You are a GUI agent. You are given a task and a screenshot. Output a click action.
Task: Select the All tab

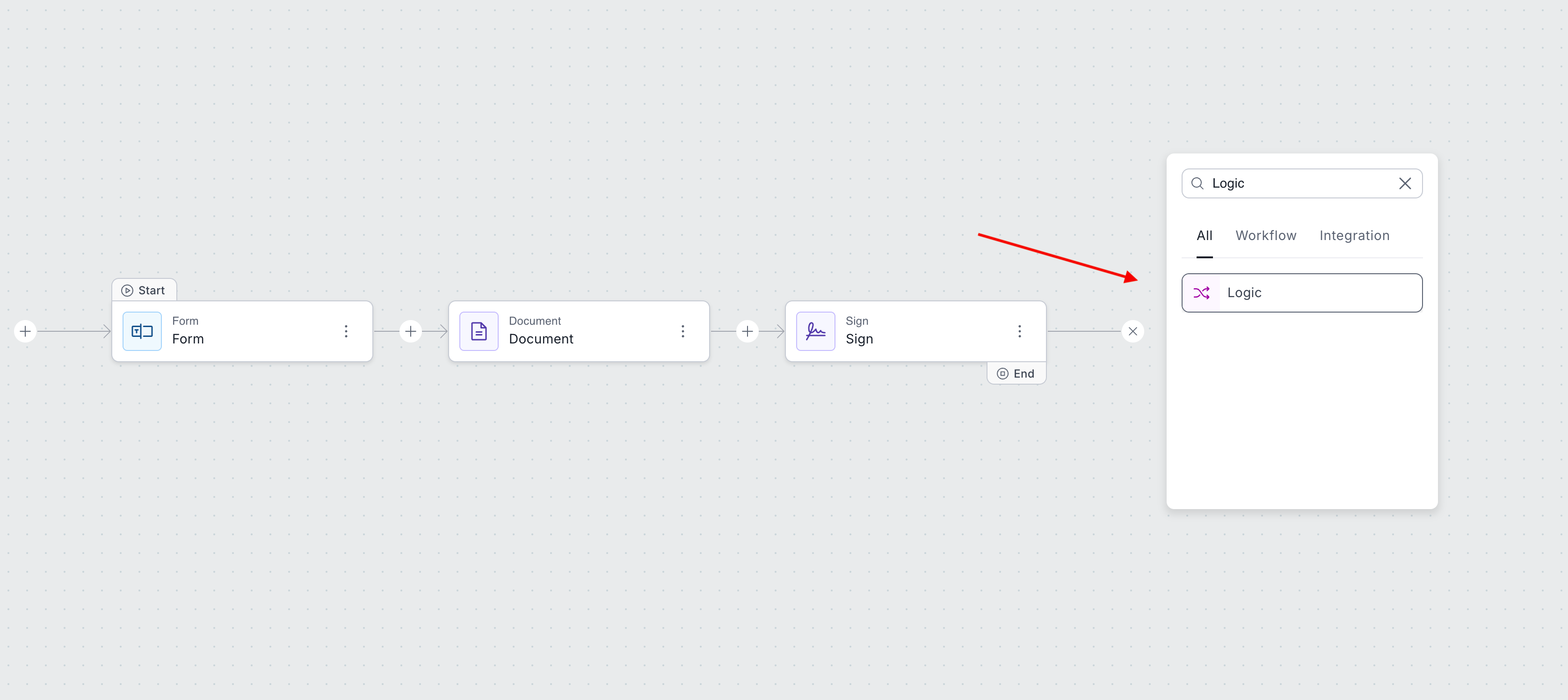pos(1204,235)
